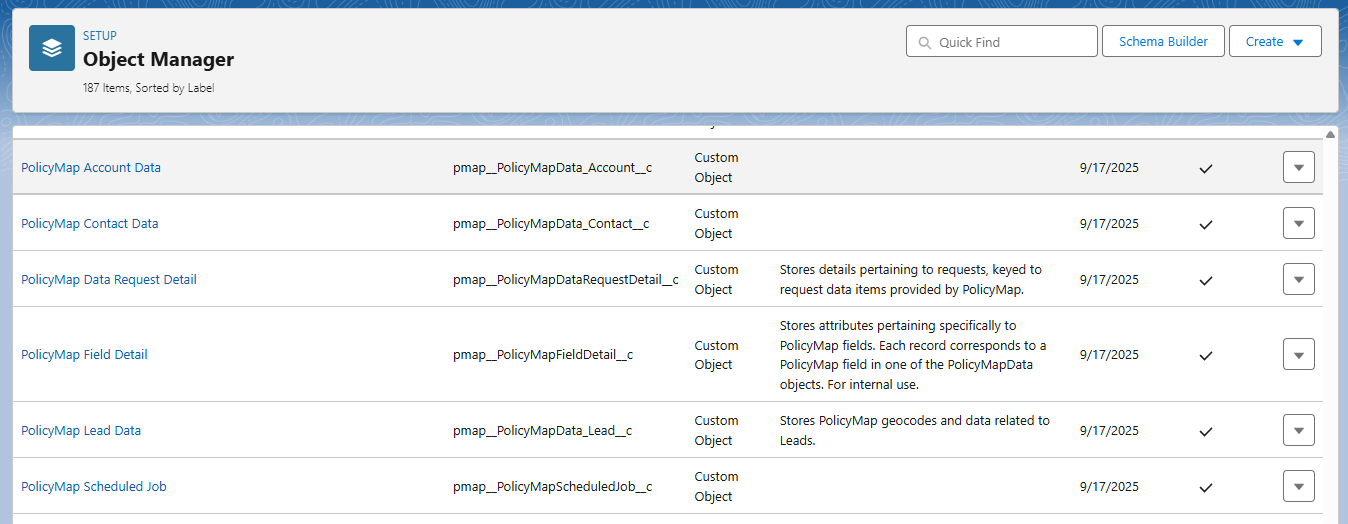
Task: Open row actions for PolicyMap Data Request Detail
Action: [x=1298, y=280]
